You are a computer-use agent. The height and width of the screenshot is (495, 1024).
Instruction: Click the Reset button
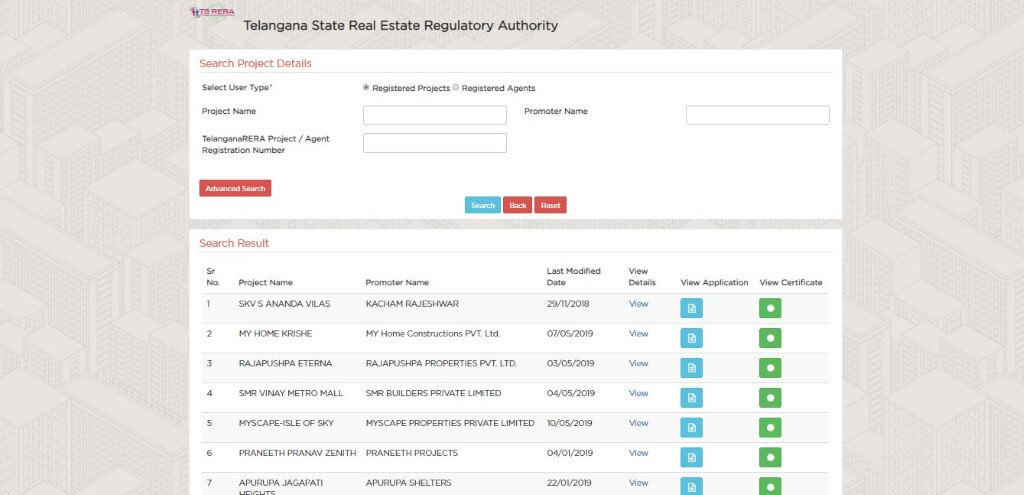tap(550, 205)
